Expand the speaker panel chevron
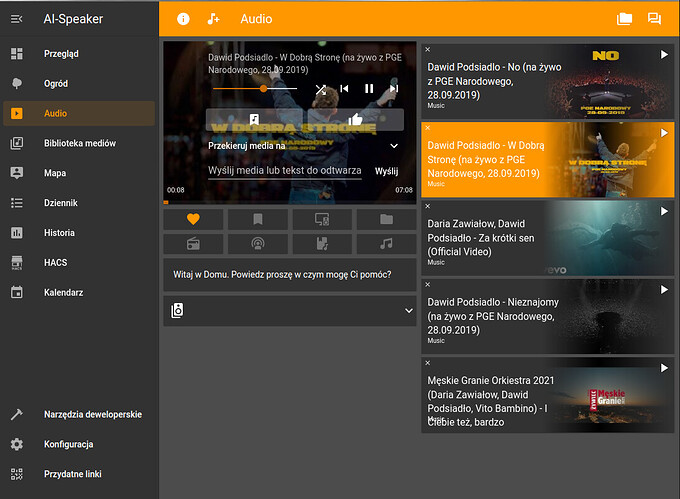This screenshot has width=680, height=499. [x=408, y=311]
